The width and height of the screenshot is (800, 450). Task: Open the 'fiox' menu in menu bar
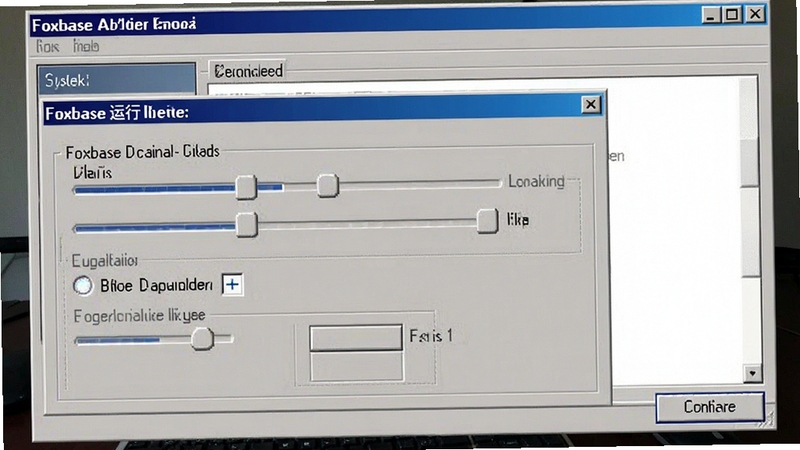pyautogui.click(x=47, y=47)
